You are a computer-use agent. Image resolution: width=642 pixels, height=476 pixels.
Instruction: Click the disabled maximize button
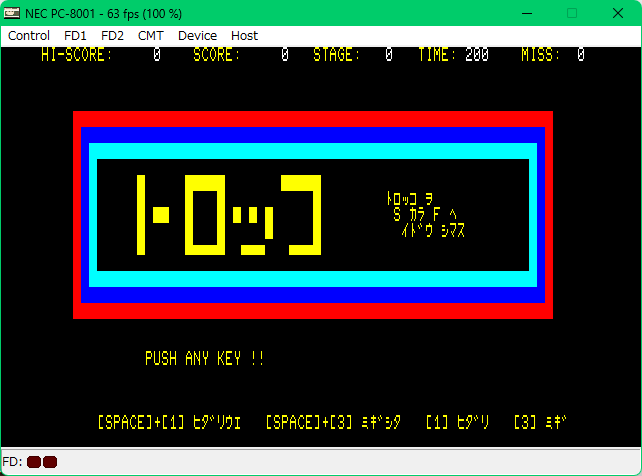click(572, 14)
